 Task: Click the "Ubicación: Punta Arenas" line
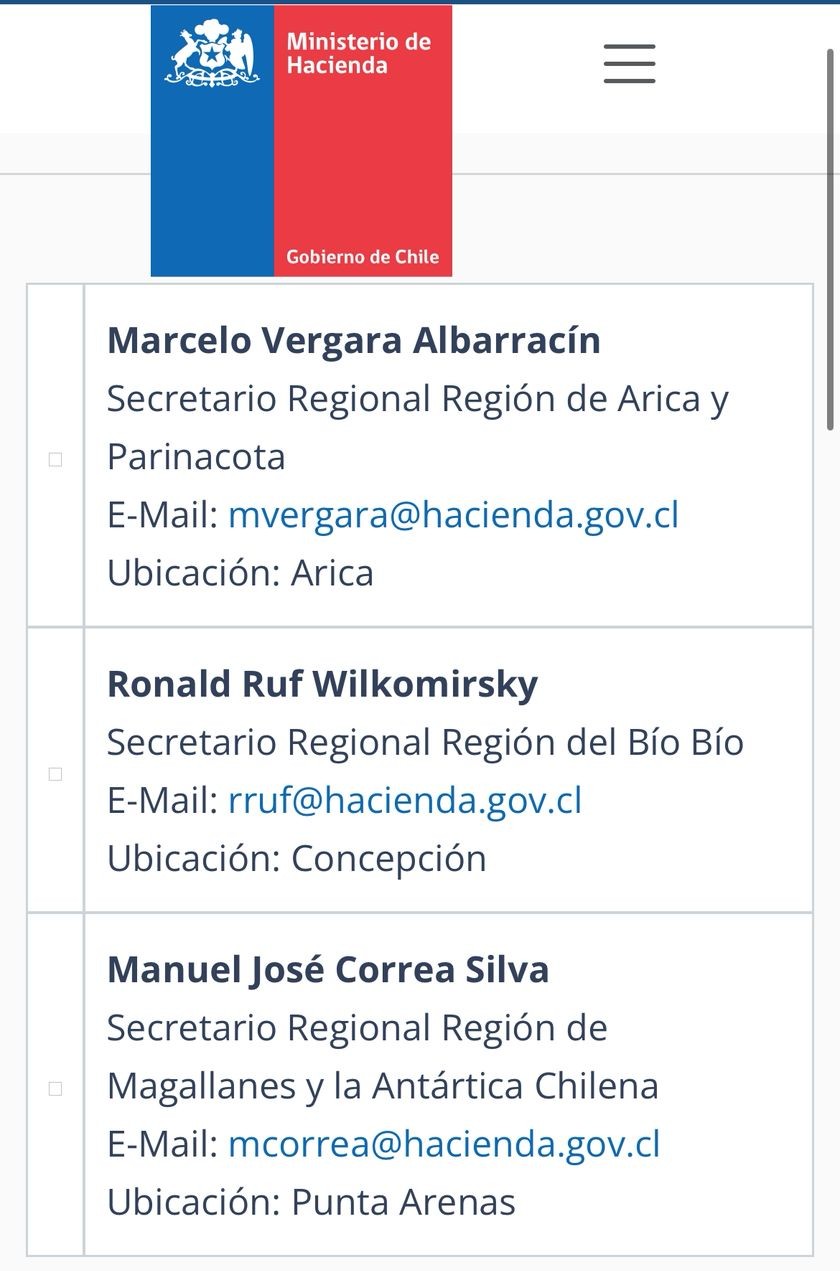(x=311, y=1203)
